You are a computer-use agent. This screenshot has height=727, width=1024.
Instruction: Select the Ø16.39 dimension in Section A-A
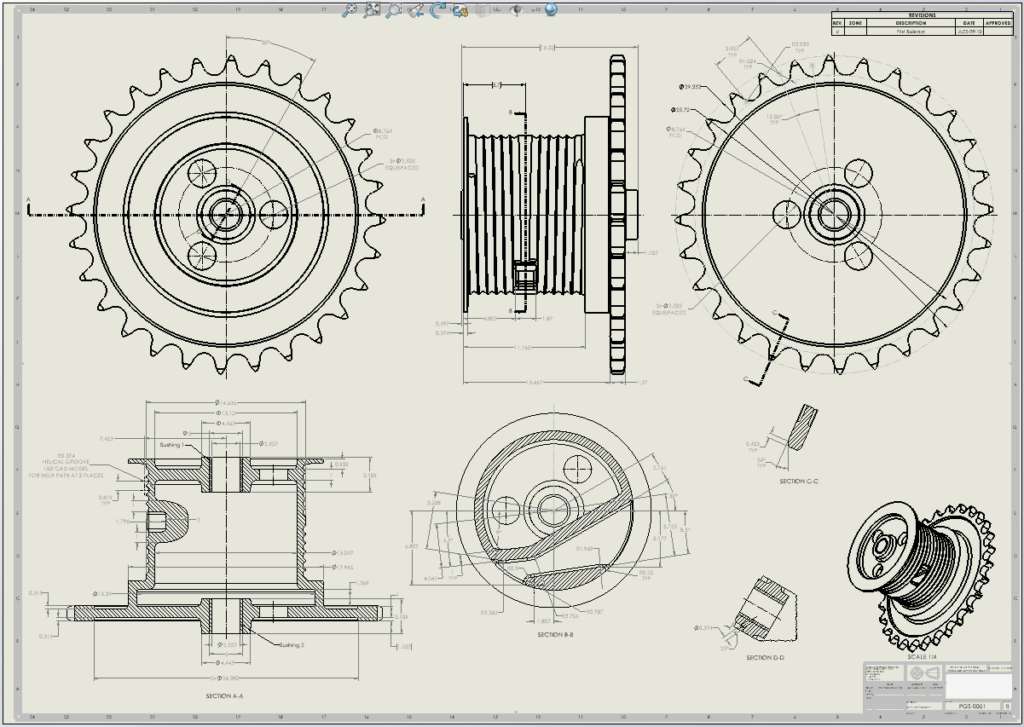click(102, 594)
